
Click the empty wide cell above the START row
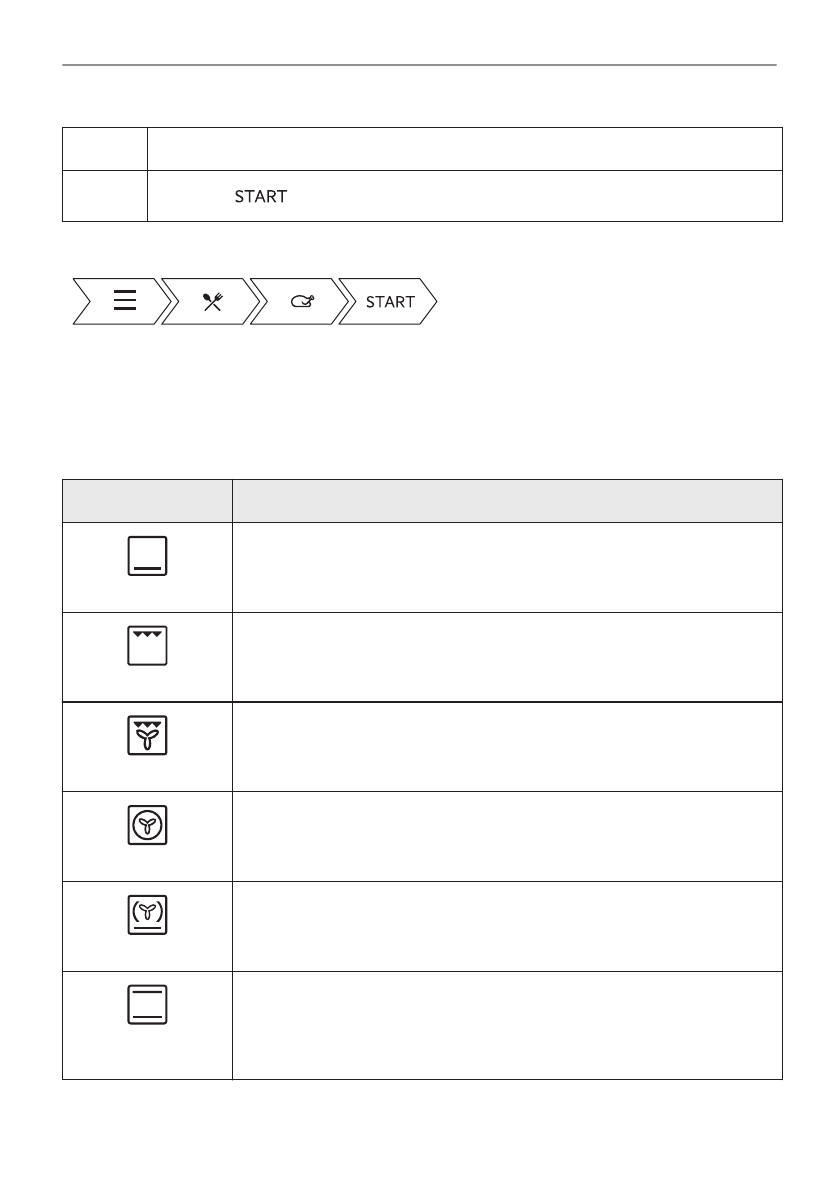464,149
